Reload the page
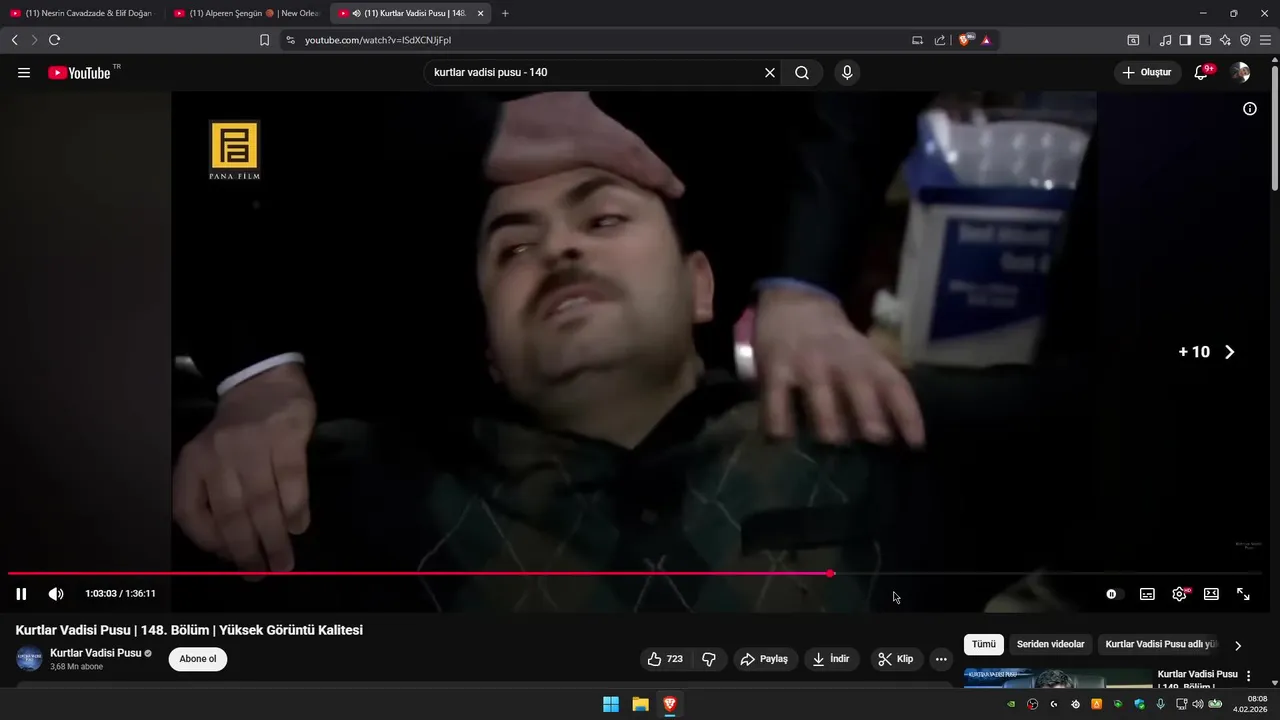 (54, 40)
